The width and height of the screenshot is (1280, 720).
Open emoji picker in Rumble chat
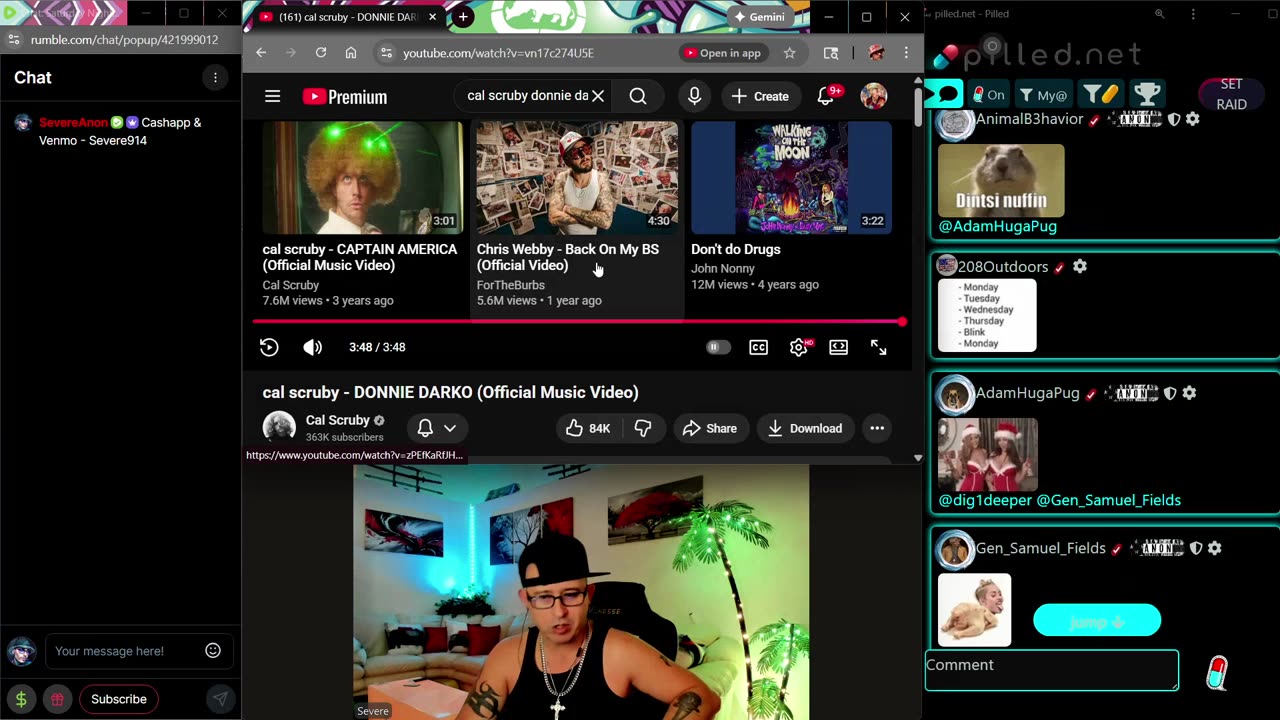[x=213, y=651]
